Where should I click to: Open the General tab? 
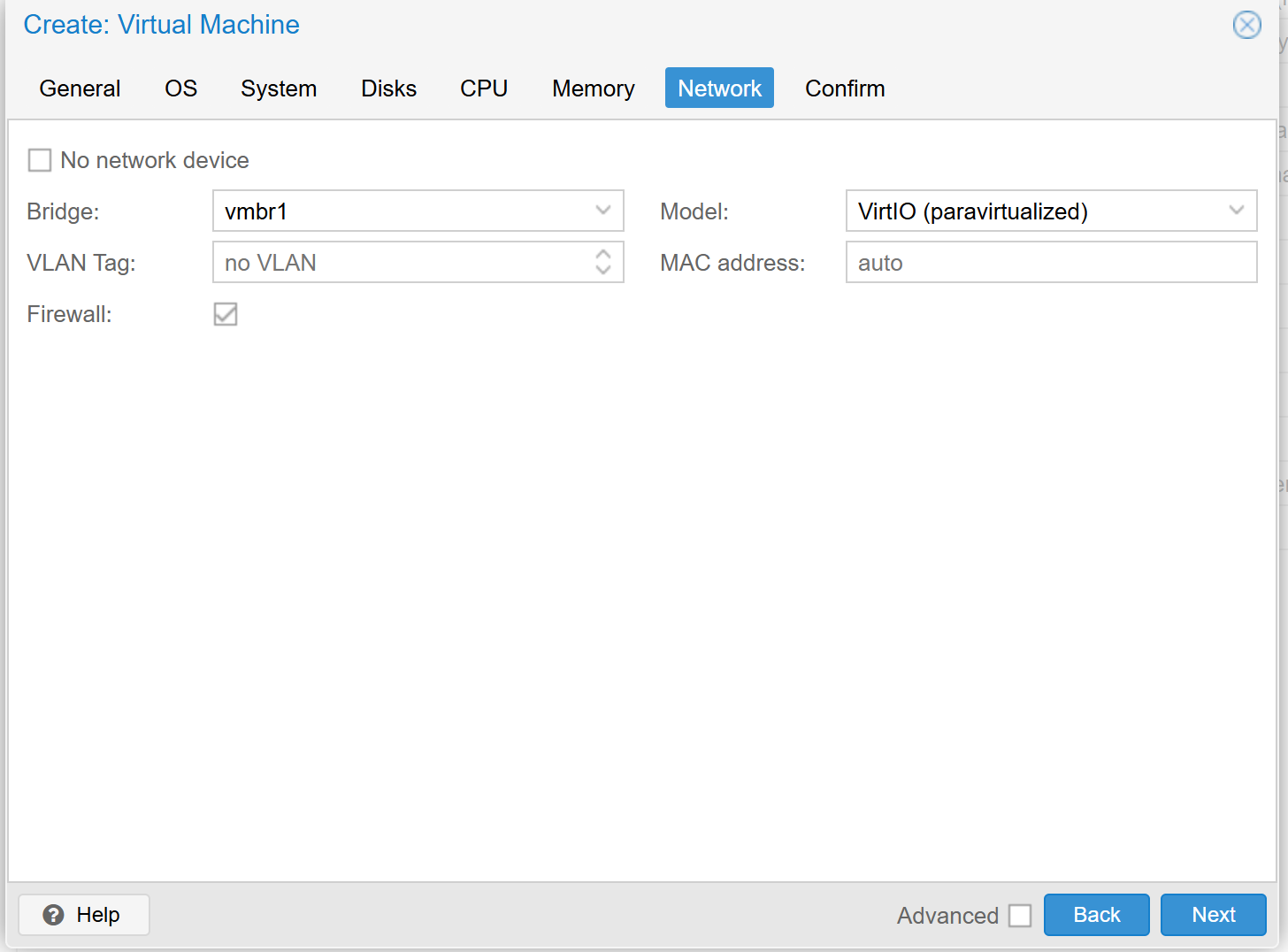click(80, 88)
